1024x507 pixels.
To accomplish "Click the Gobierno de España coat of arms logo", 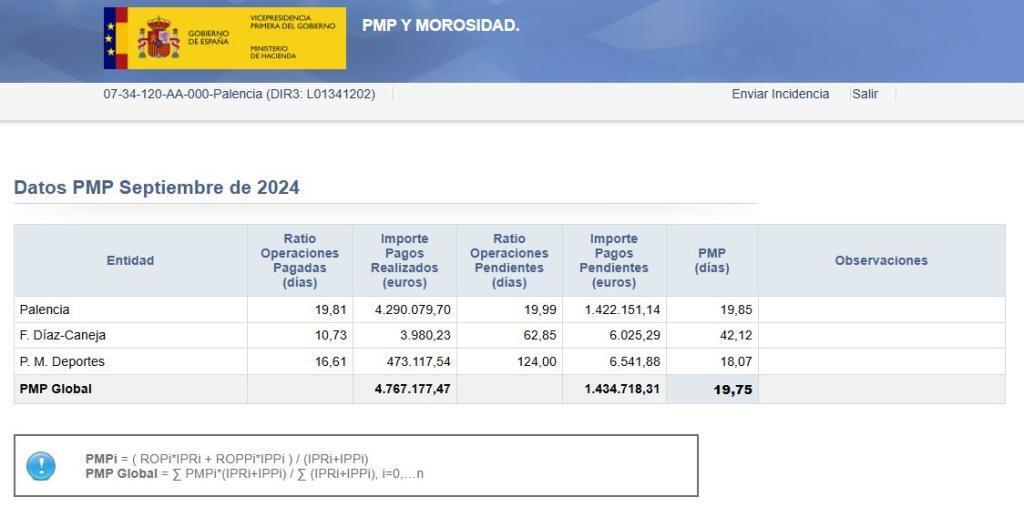I will [x=158, y=38].
